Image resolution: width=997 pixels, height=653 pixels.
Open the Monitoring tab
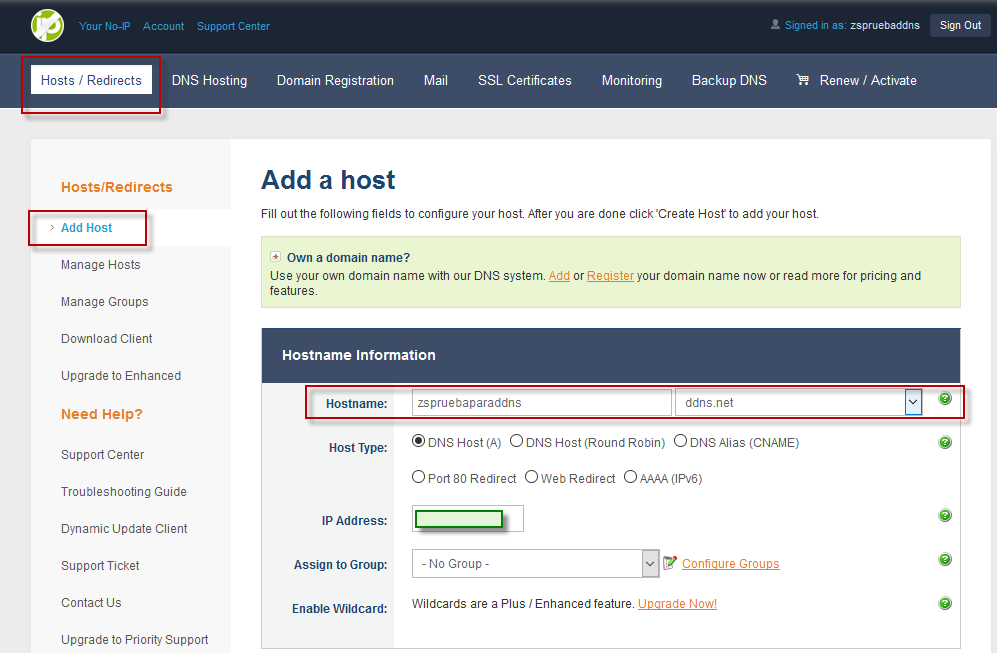(x=632, y=81)
